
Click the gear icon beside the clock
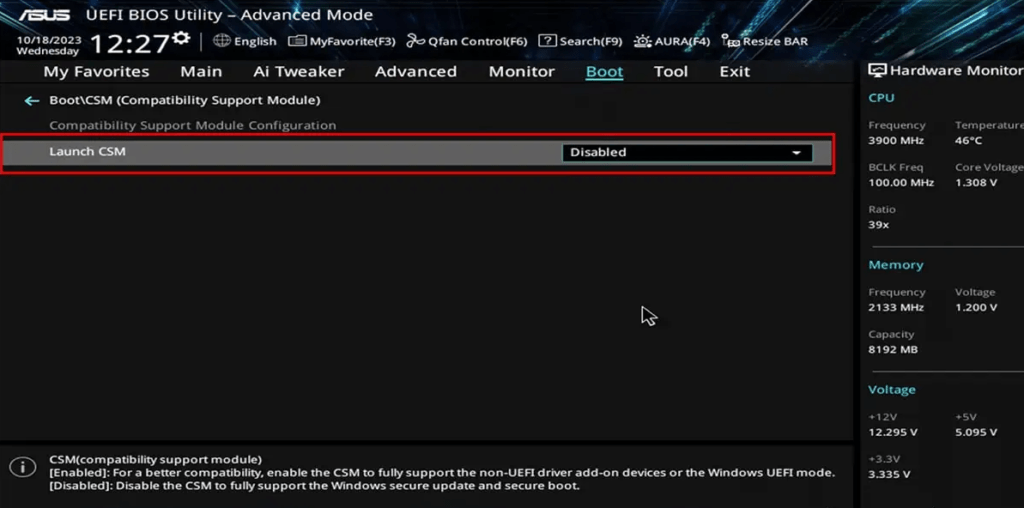coord(181,38)
